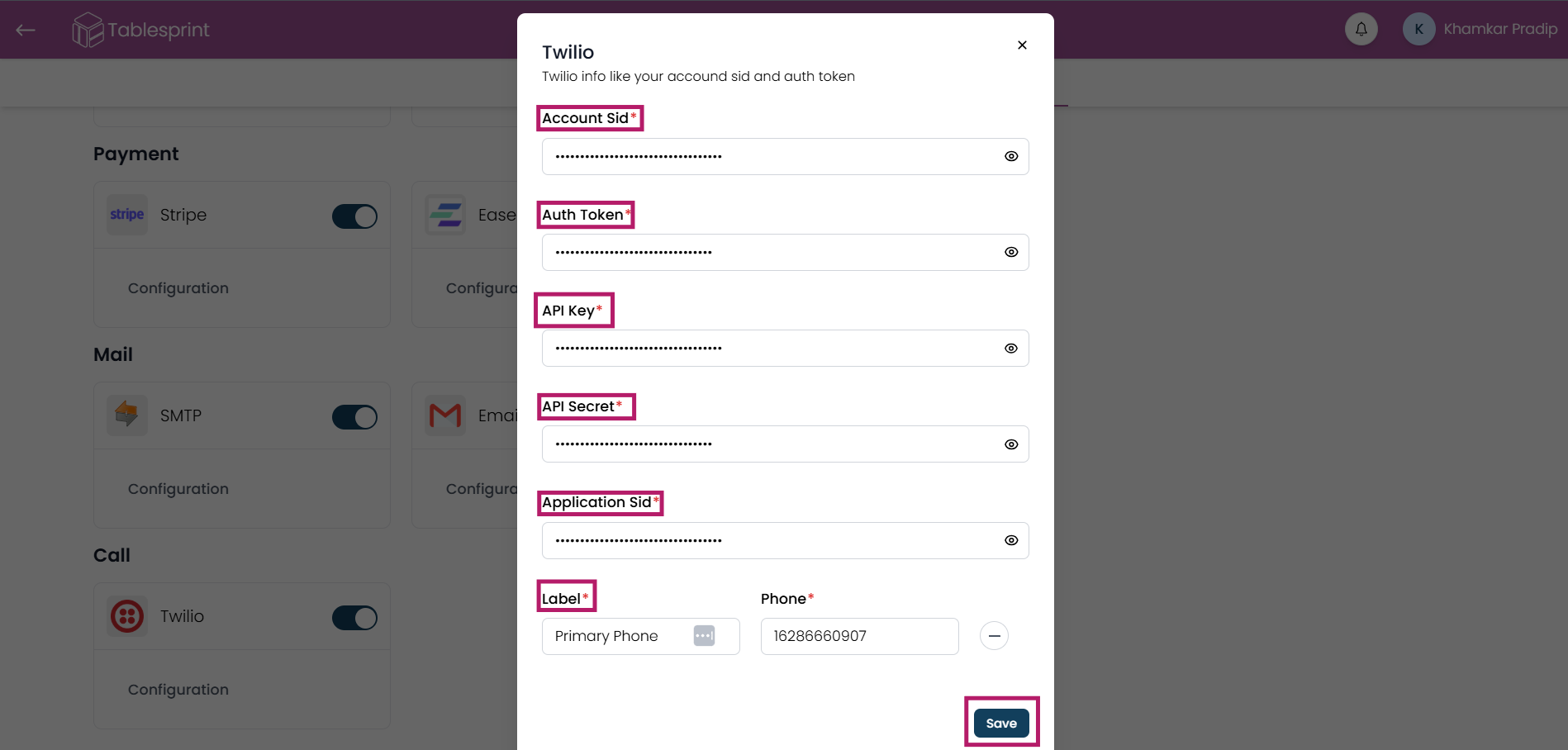This screenshot has width=1568, height=750.
Task: Reveal the Auth Token value
Action: 1011,252
